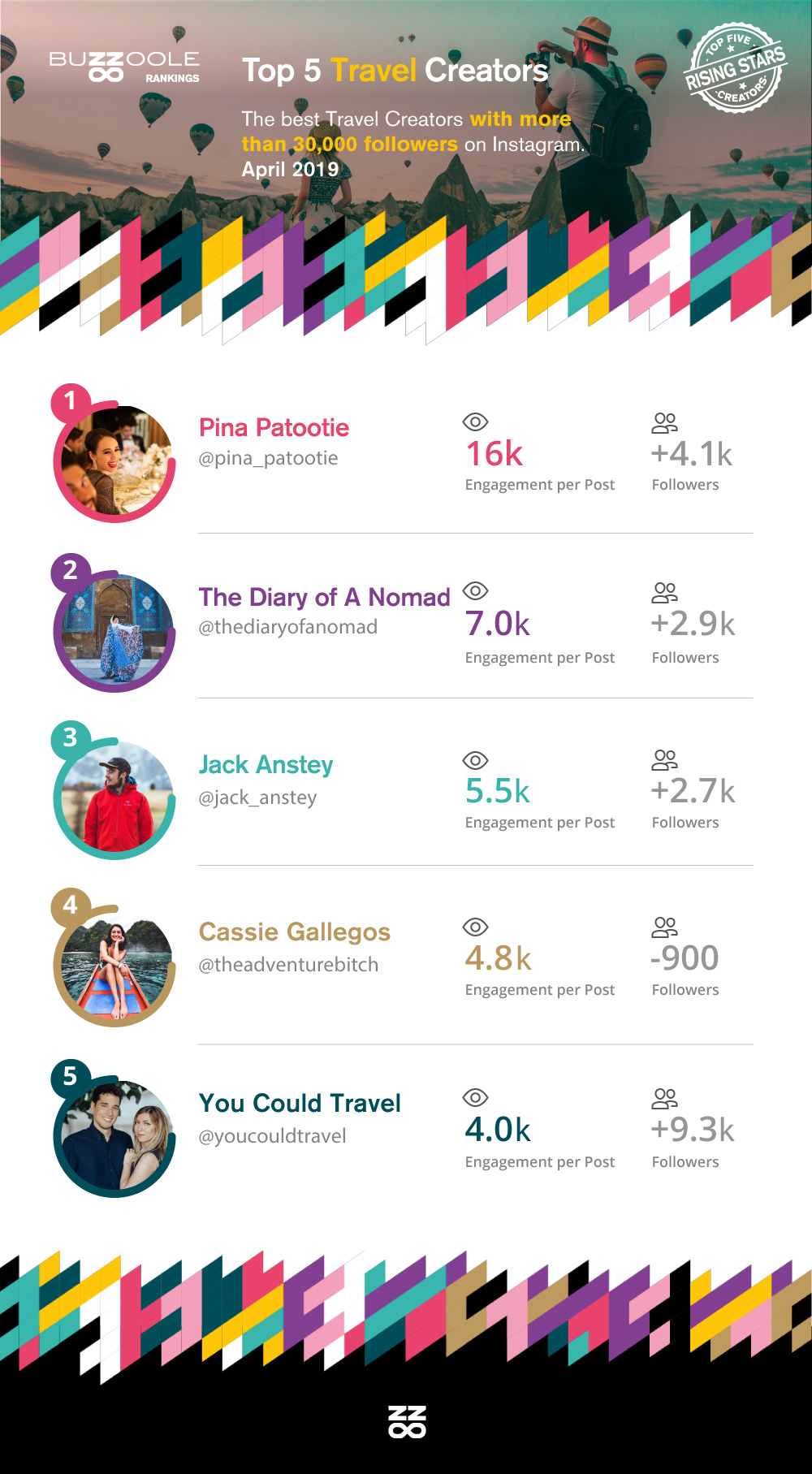
Task: Click the Rising Stars Creators stamp
Action: pyautogui.click(x=735, y=68)
